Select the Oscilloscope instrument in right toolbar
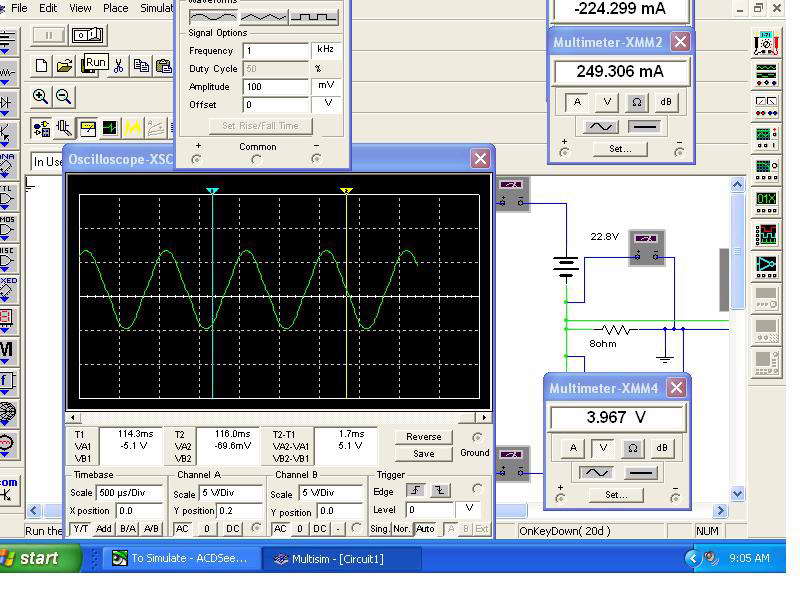The image size is (800, 600). [766, 138]
